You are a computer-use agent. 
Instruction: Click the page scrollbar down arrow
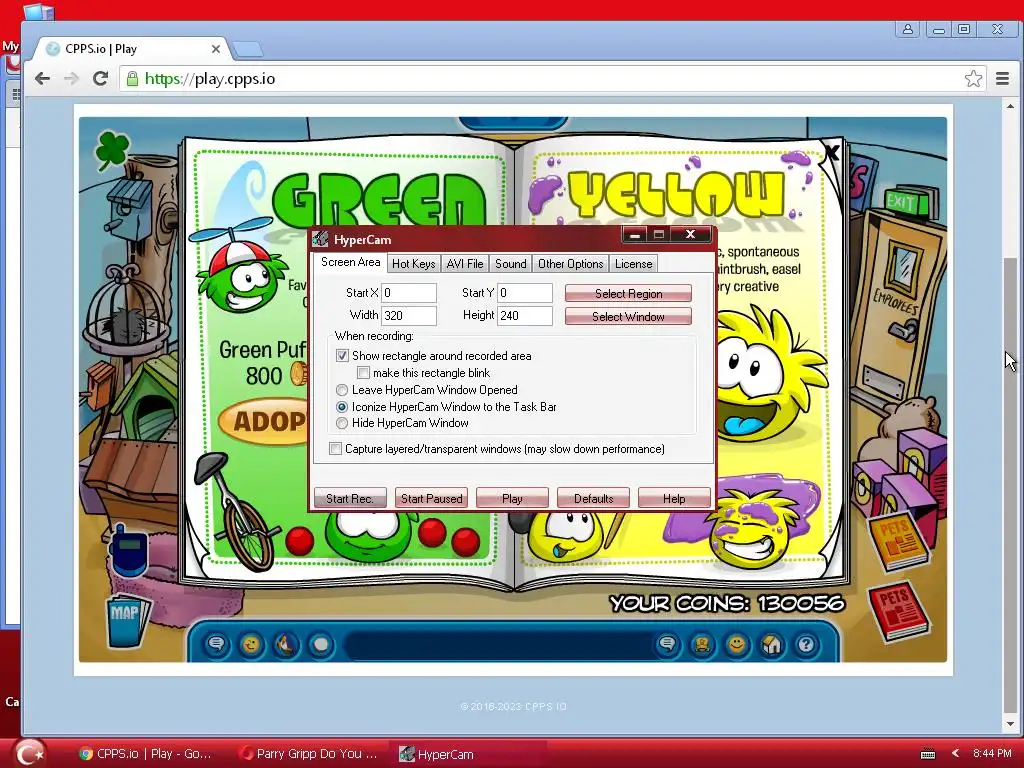[x=1010, y=724]
